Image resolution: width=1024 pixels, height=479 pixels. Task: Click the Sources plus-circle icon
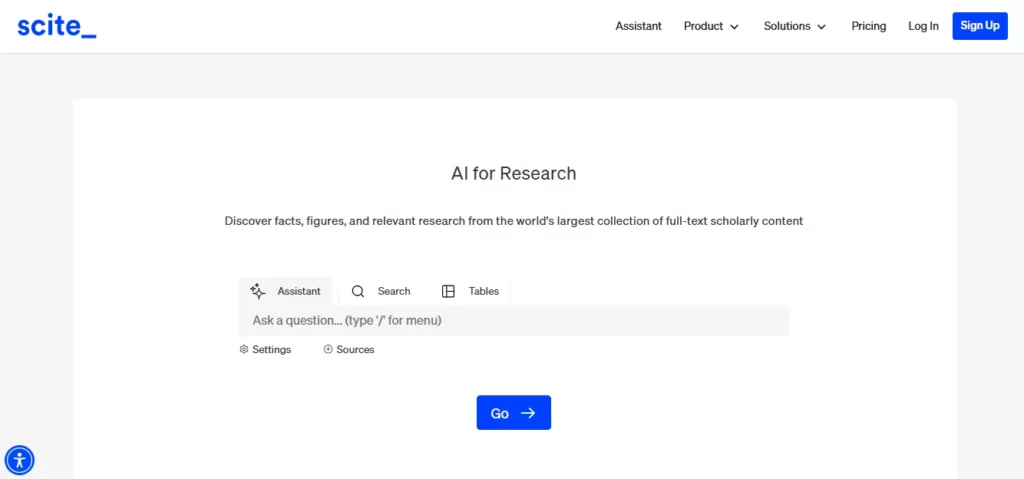point(328,349)
